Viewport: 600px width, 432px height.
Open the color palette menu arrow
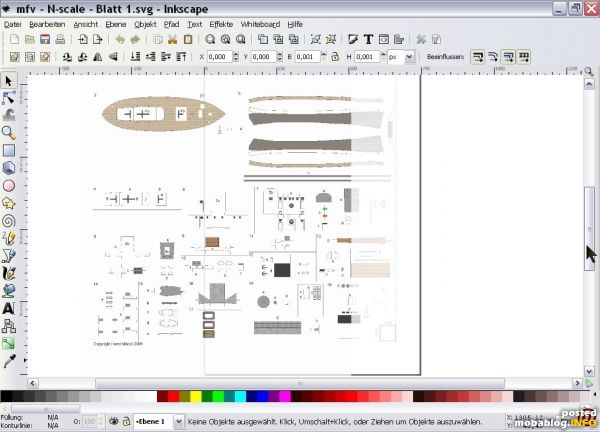[x=595, y=395]
